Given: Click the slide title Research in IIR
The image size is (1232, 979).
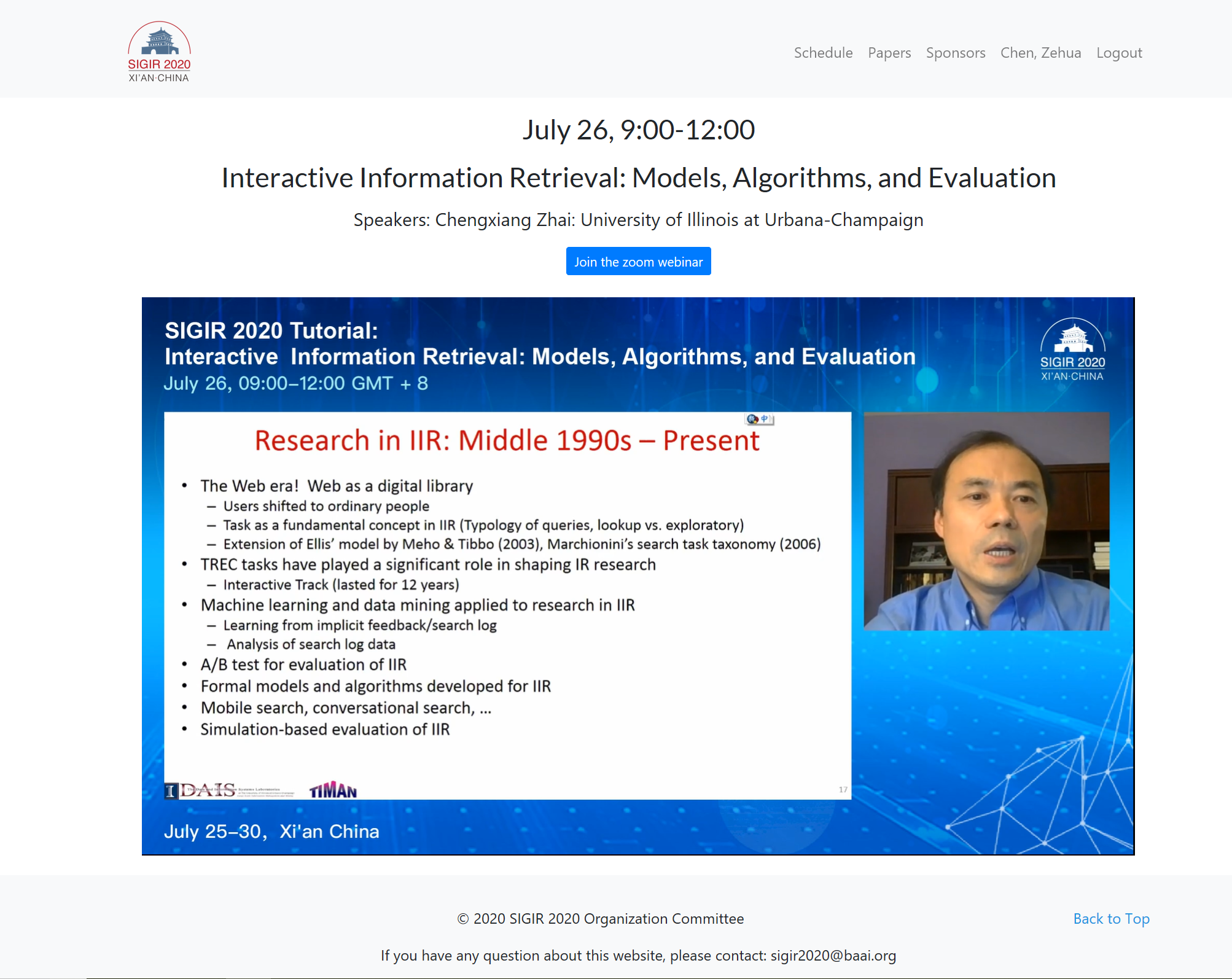Looking at the screenshot, I should click(507, 440).
